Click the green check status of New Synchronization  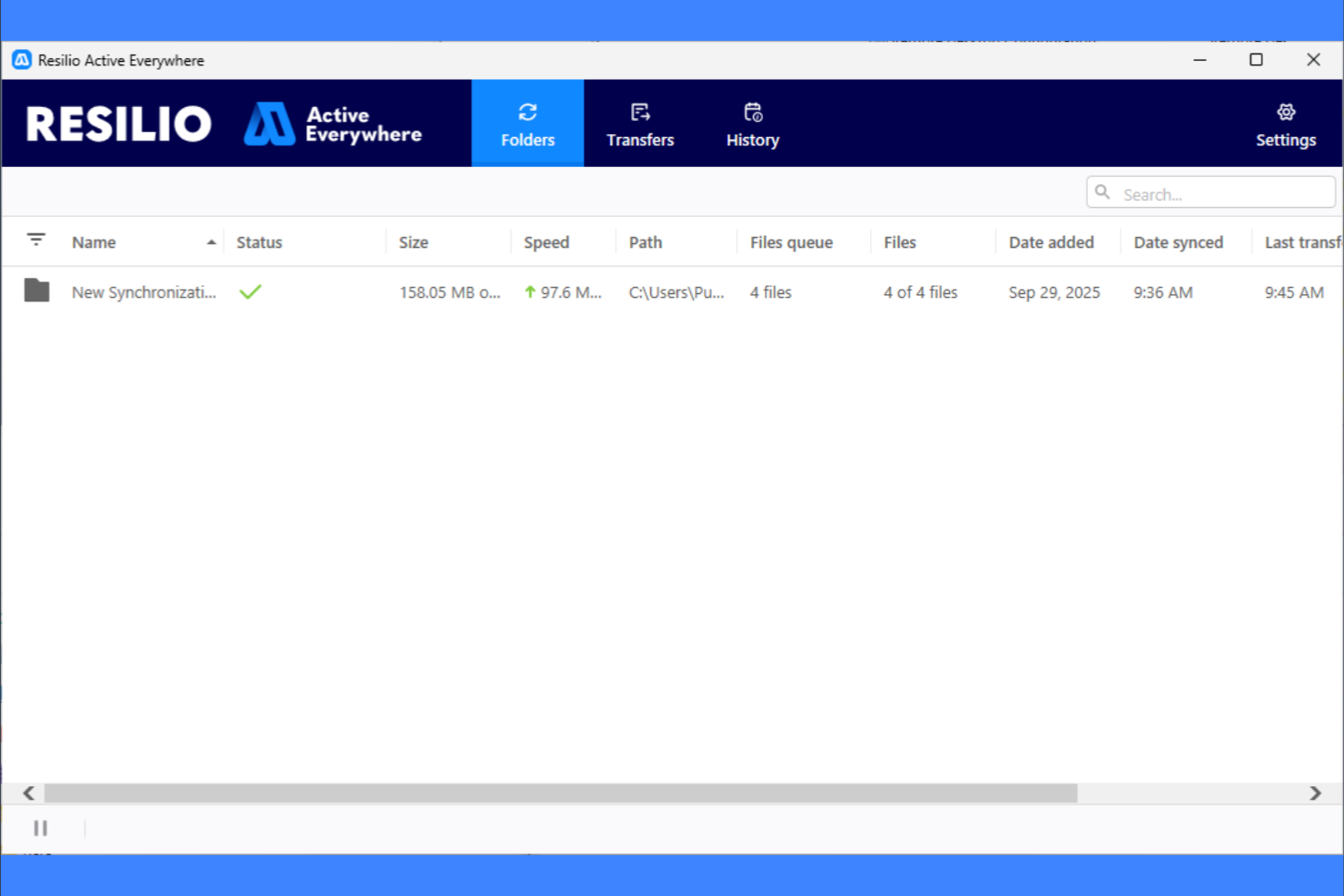(251, 291)
